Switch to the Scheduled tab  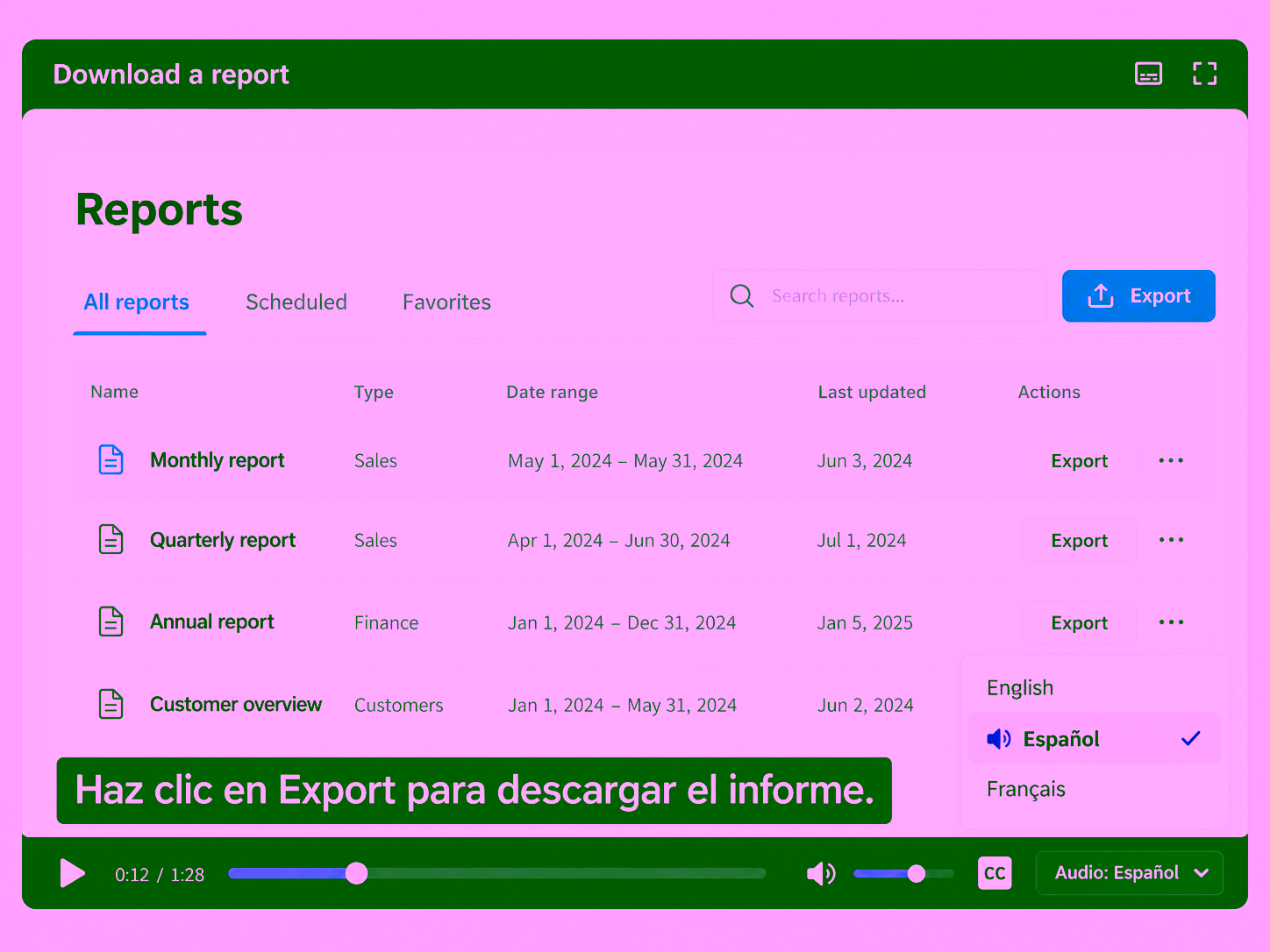[x=296, y=302]
